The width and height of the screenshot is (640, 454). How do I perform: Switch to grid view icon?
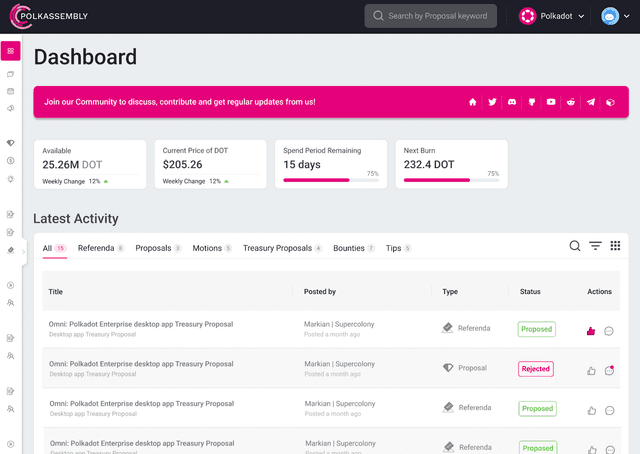(615, 246)
